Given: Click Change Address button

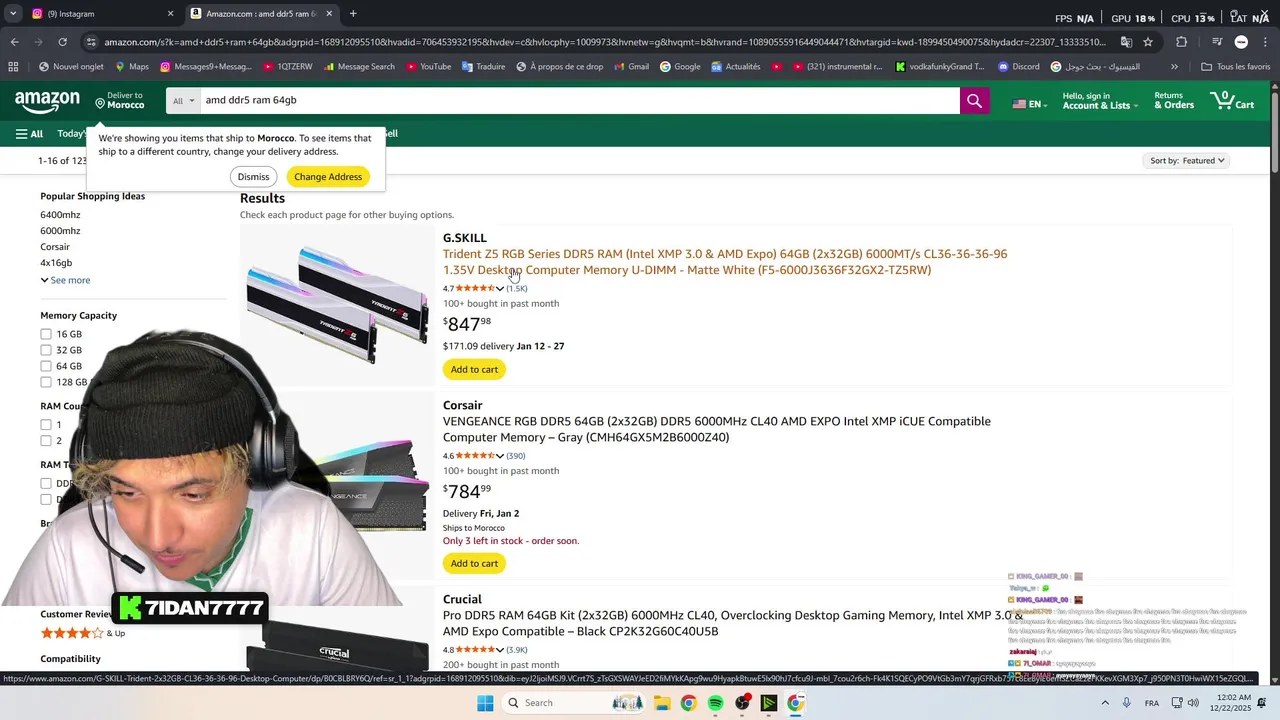Looking at the screenshot, I should (x=328, y=177).
